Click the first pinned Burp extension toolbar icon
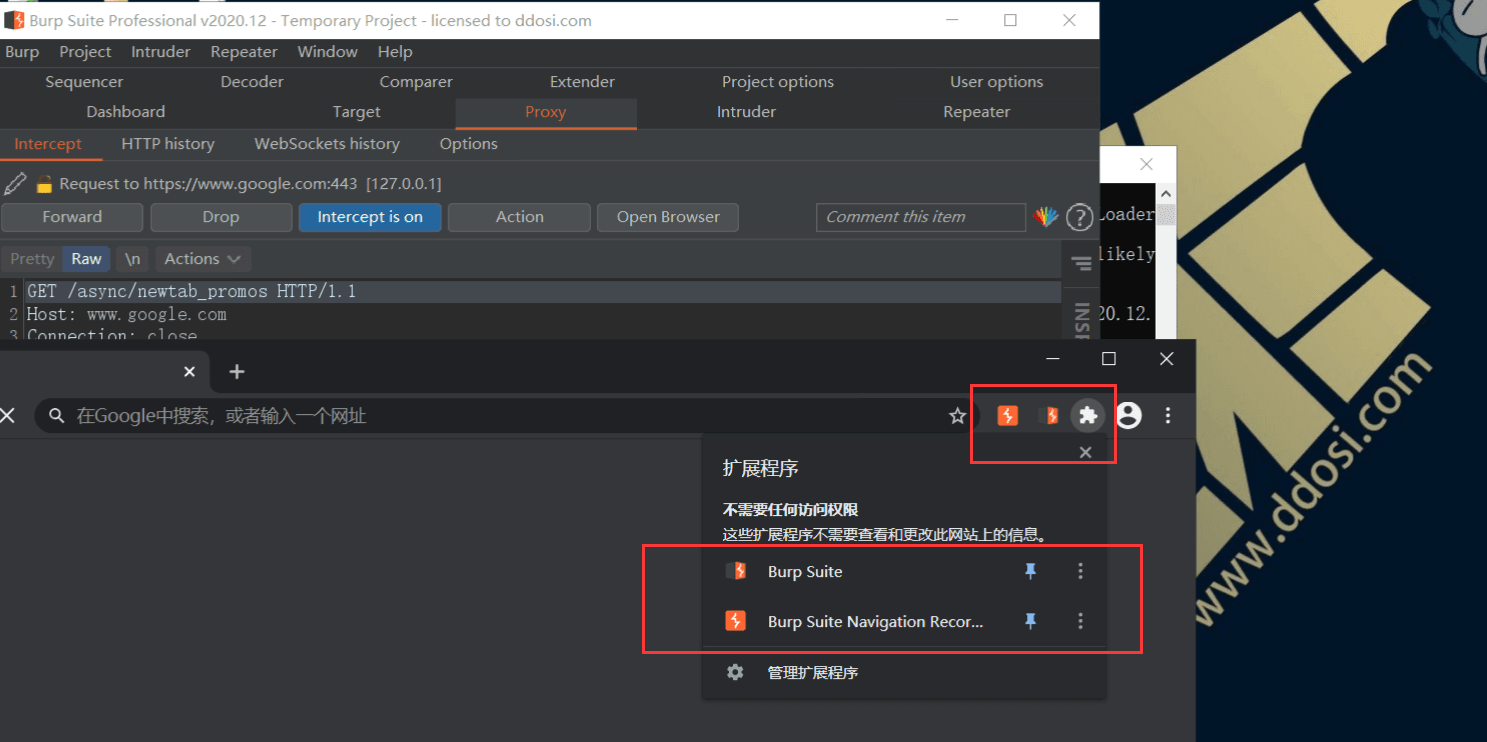Screen dimensions: 1487x742 point(1008,415)
